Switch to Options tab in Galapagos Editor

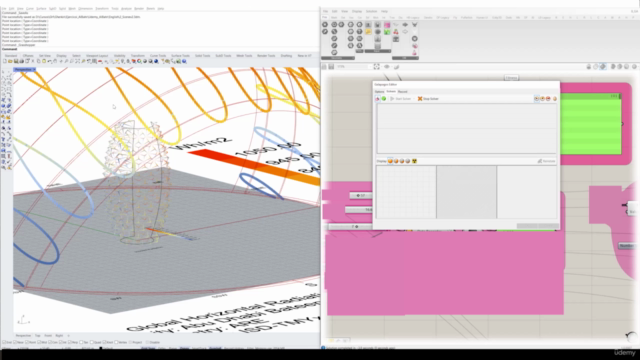[379, 91]
